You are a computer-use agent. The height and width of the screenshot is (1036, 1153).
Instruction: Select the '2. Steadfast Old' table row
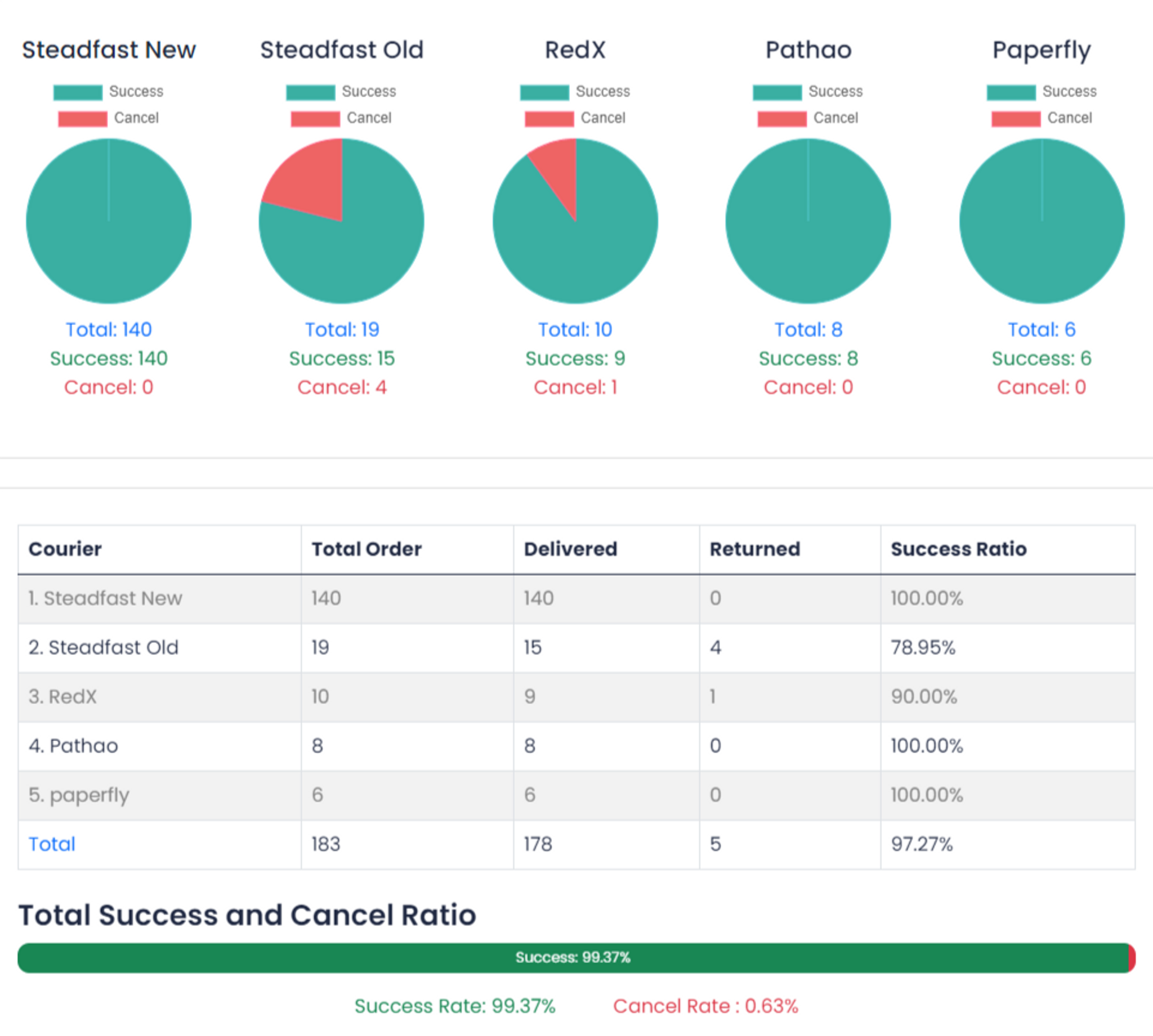(576, 648)
